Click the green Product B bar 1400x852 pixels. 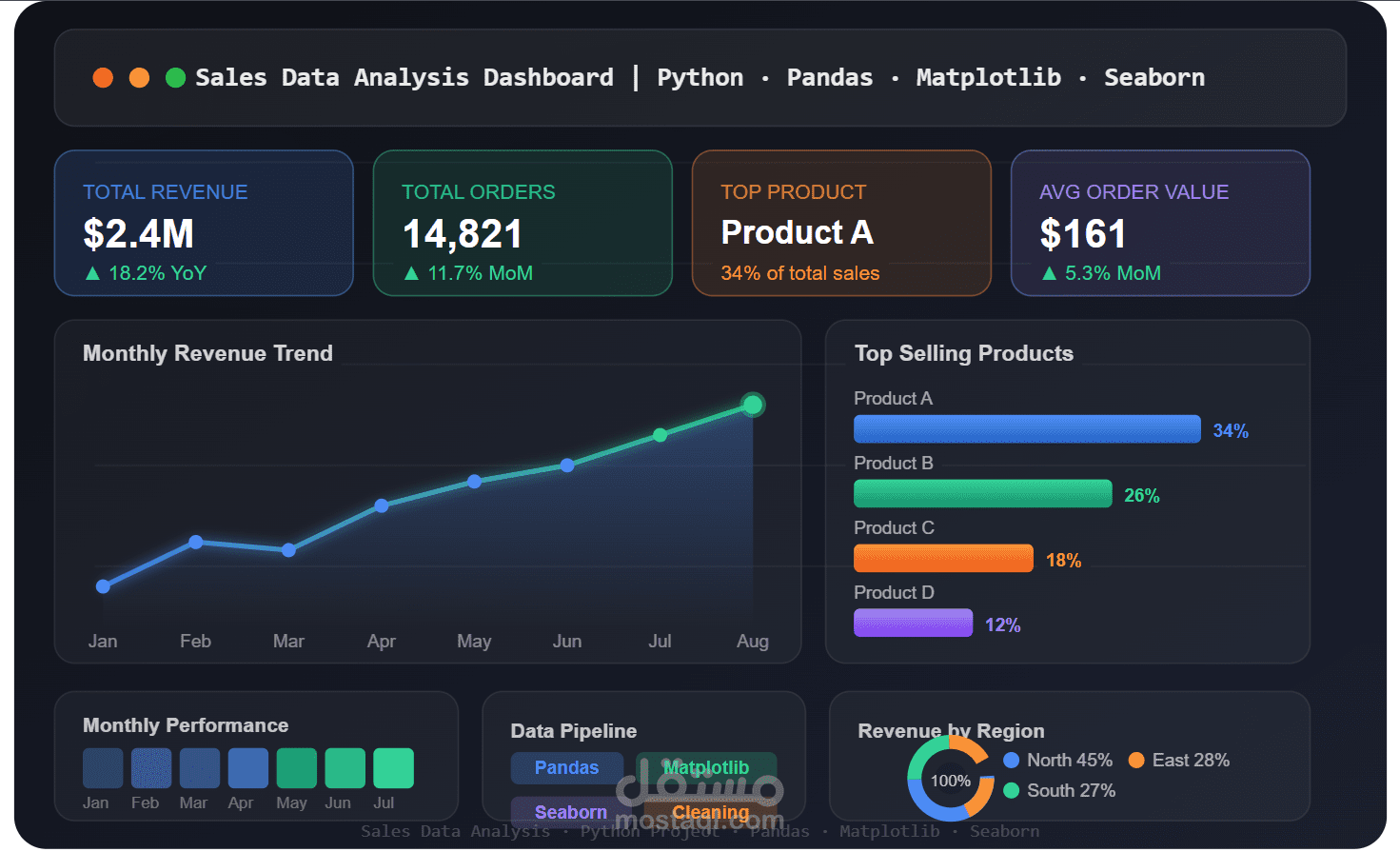point(983,494)
